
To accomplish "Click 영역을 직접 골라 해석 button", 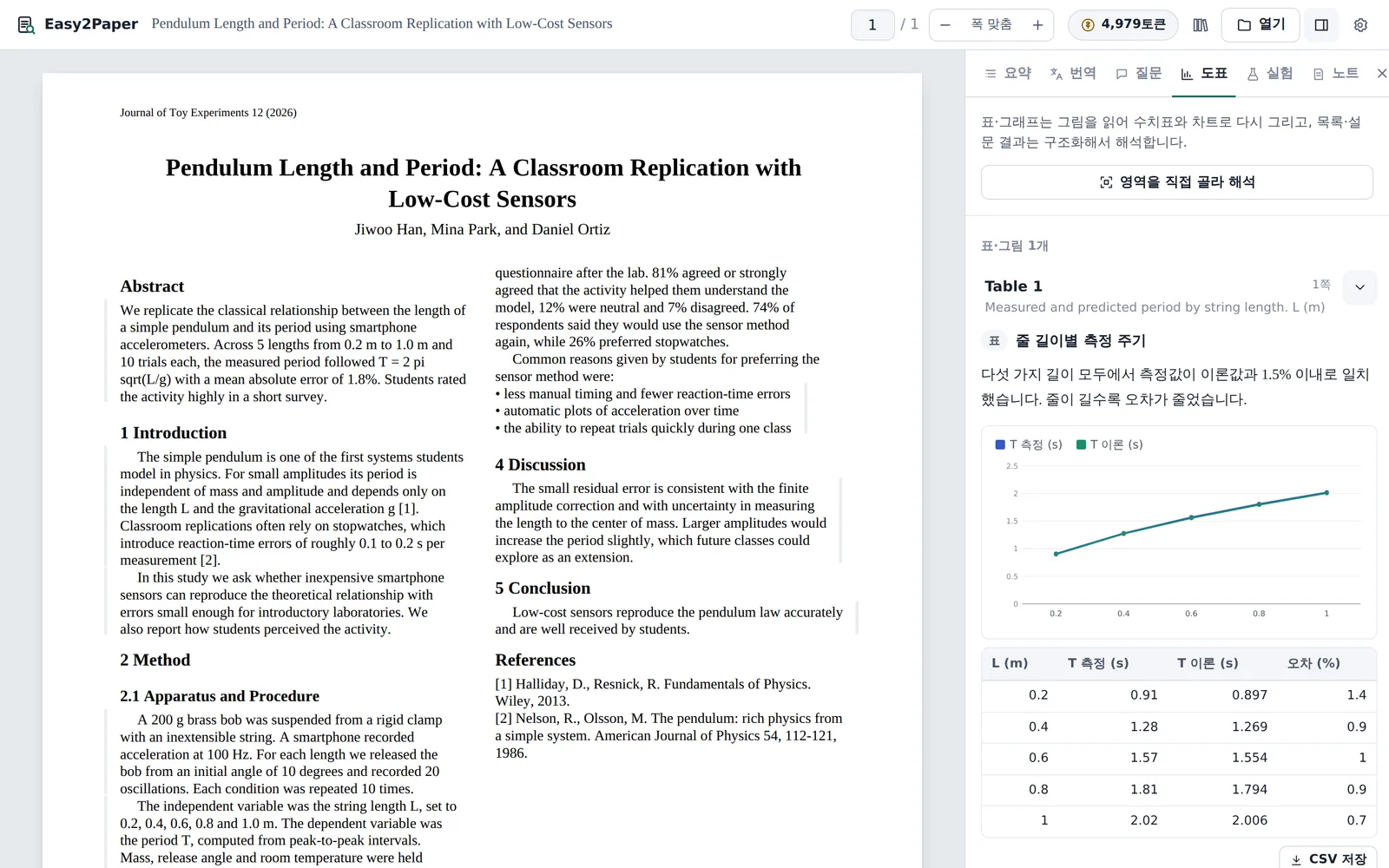I will point(1177,182).
